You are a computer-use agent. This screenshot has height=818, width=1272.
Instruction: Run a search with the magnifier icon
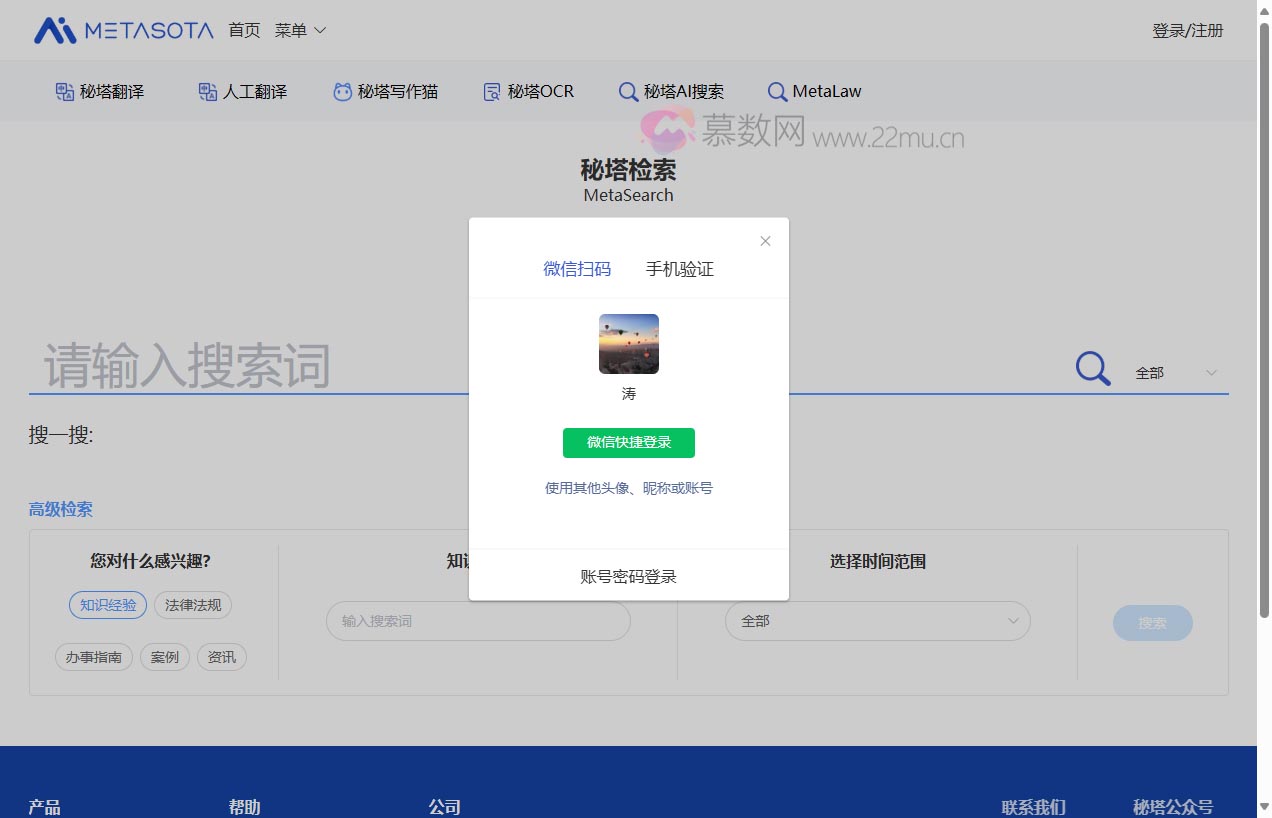[1091, 368]
